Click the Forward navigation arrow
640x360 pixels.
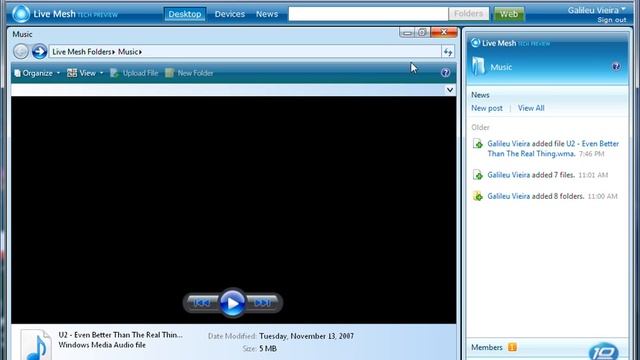click(39, 51)
